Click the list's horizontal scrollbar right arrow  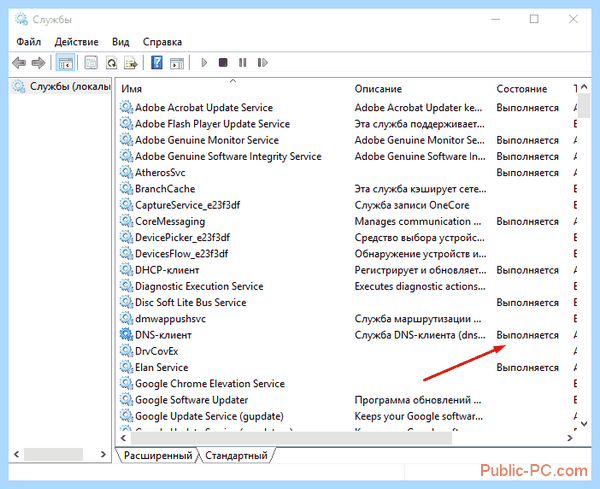(570, 438)
